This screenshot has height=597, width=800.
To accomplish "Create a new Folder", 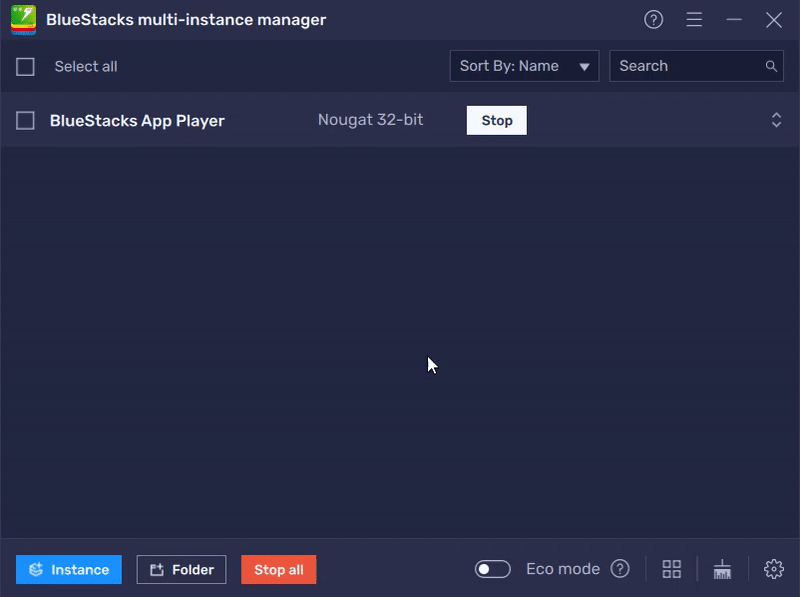I will click(x=181, y=569).
